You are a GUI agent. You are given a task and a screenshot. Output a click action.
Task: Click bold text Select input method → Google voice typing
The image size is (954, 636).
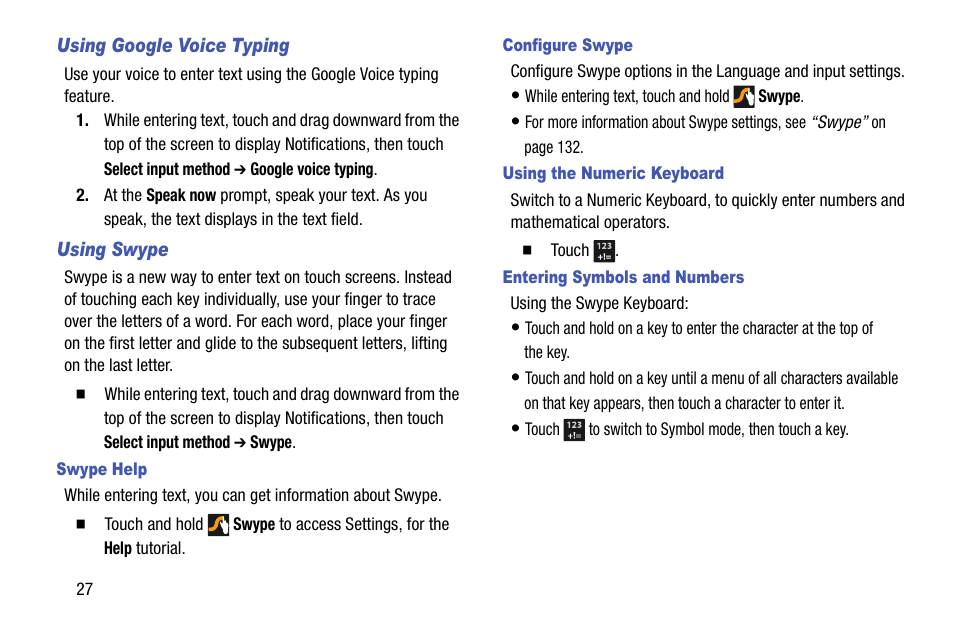click(x=240, y=169)
